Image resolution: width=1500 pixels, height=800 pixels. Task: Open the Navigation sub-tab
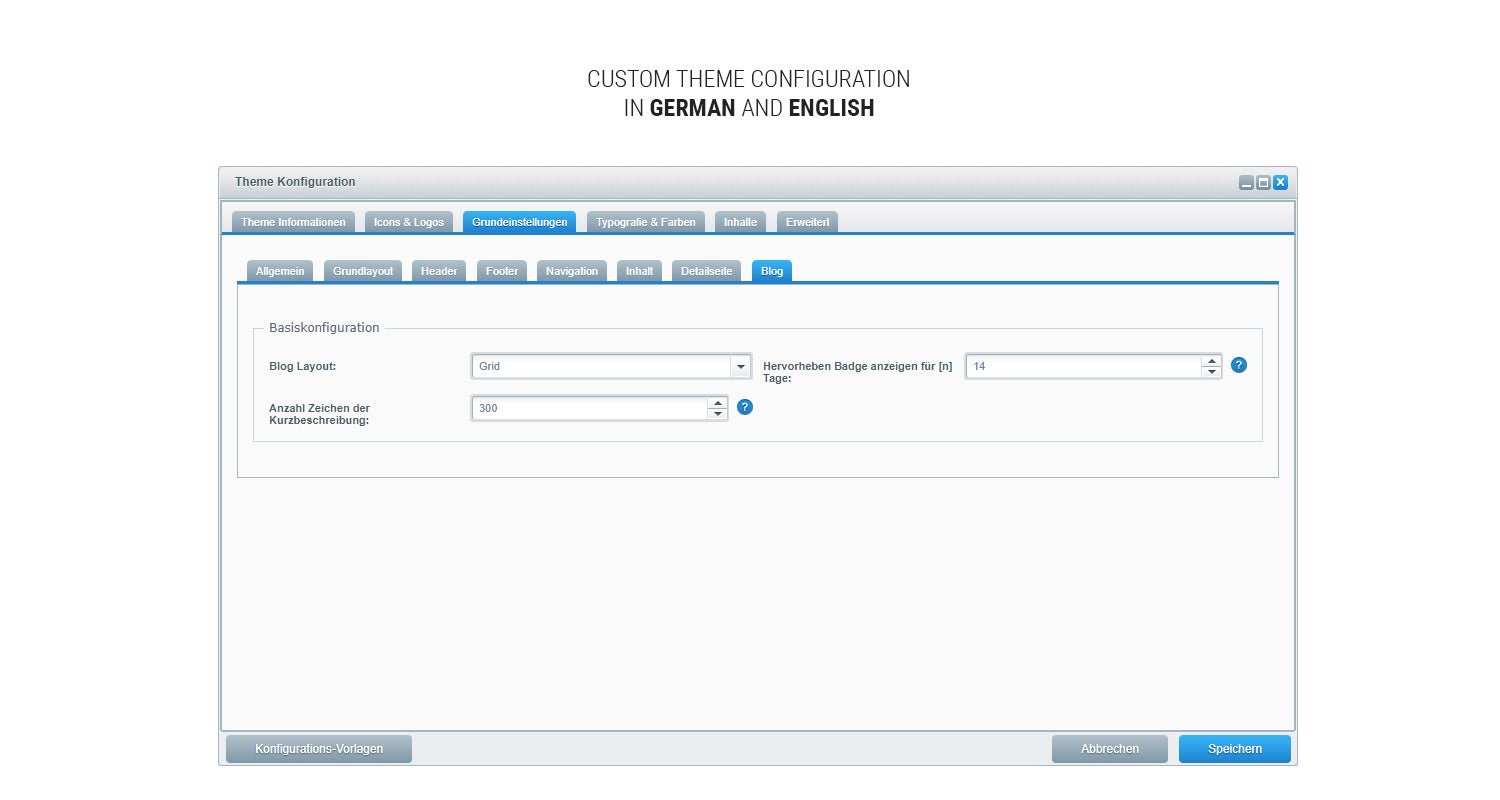[x=572, y=271]
